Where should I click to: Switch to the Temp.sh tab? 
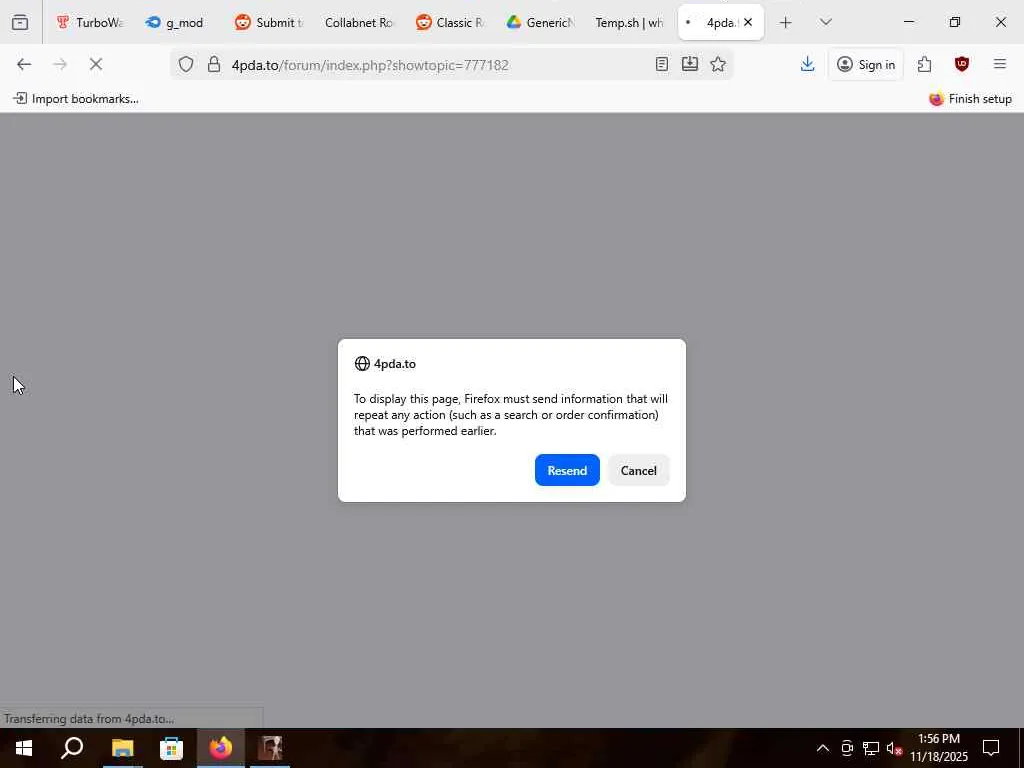pyautogui.click(x=630, y=22)
